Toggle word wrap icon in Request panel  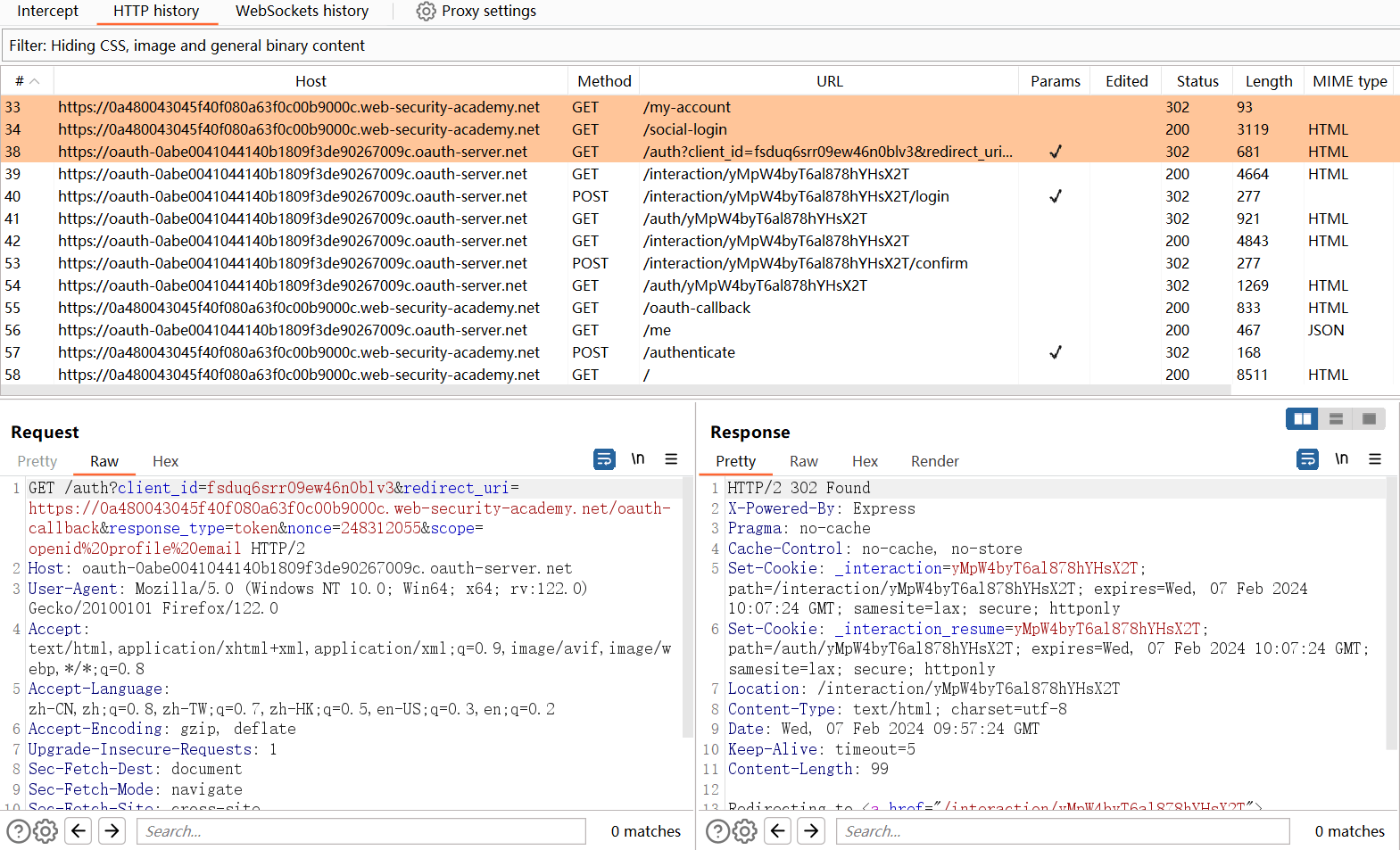(x=604, y=459)
